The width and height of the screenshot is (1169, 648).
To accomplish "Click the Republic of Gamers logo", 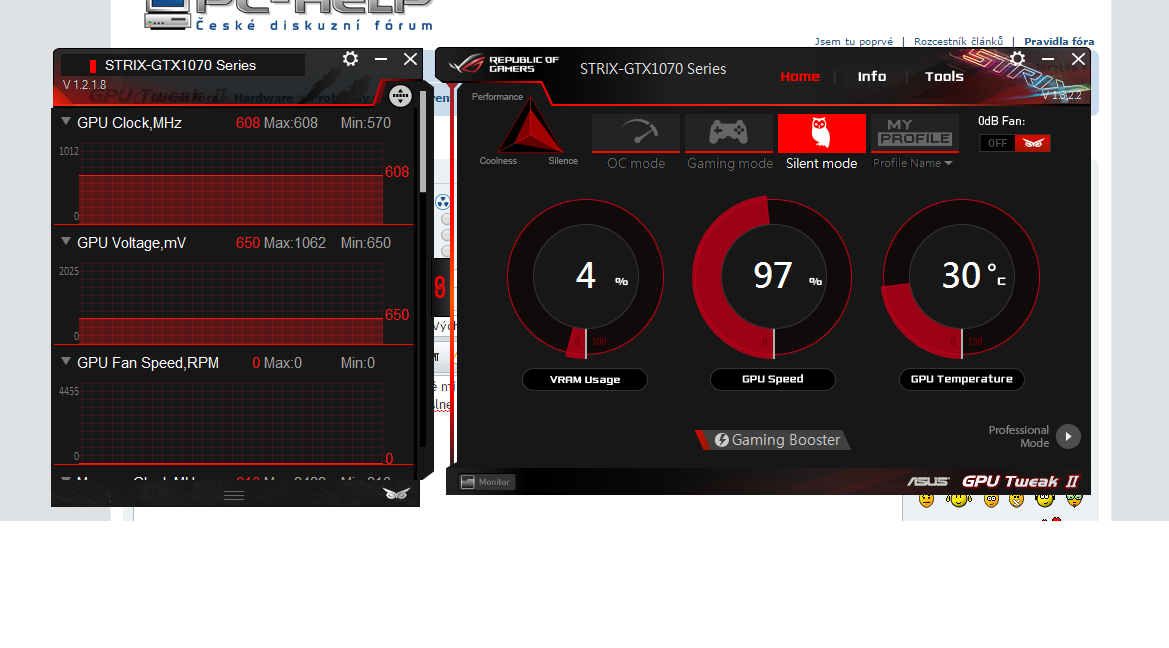I will pos(503,65).
